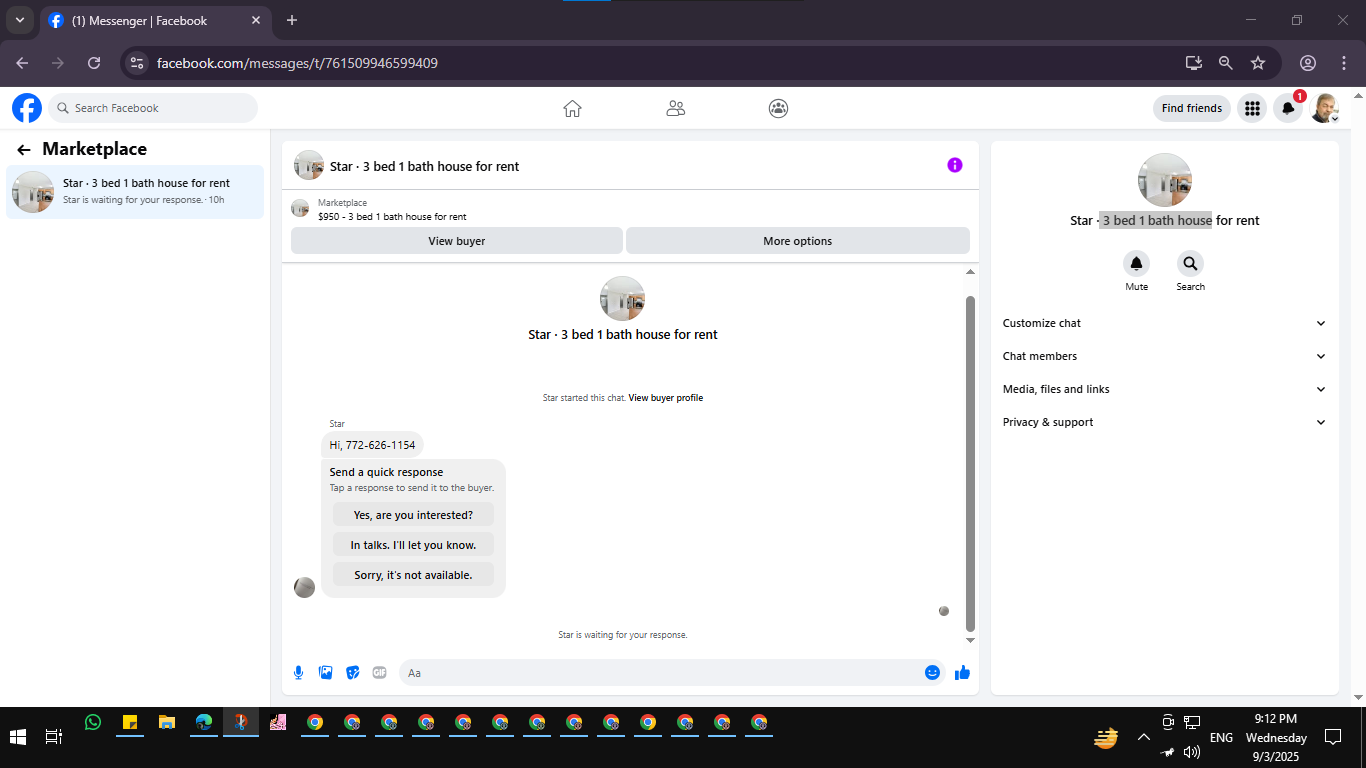This screenshot has width=1366, height=768.
Task: Attach a photo with the image icon
Action: [325, 673]
